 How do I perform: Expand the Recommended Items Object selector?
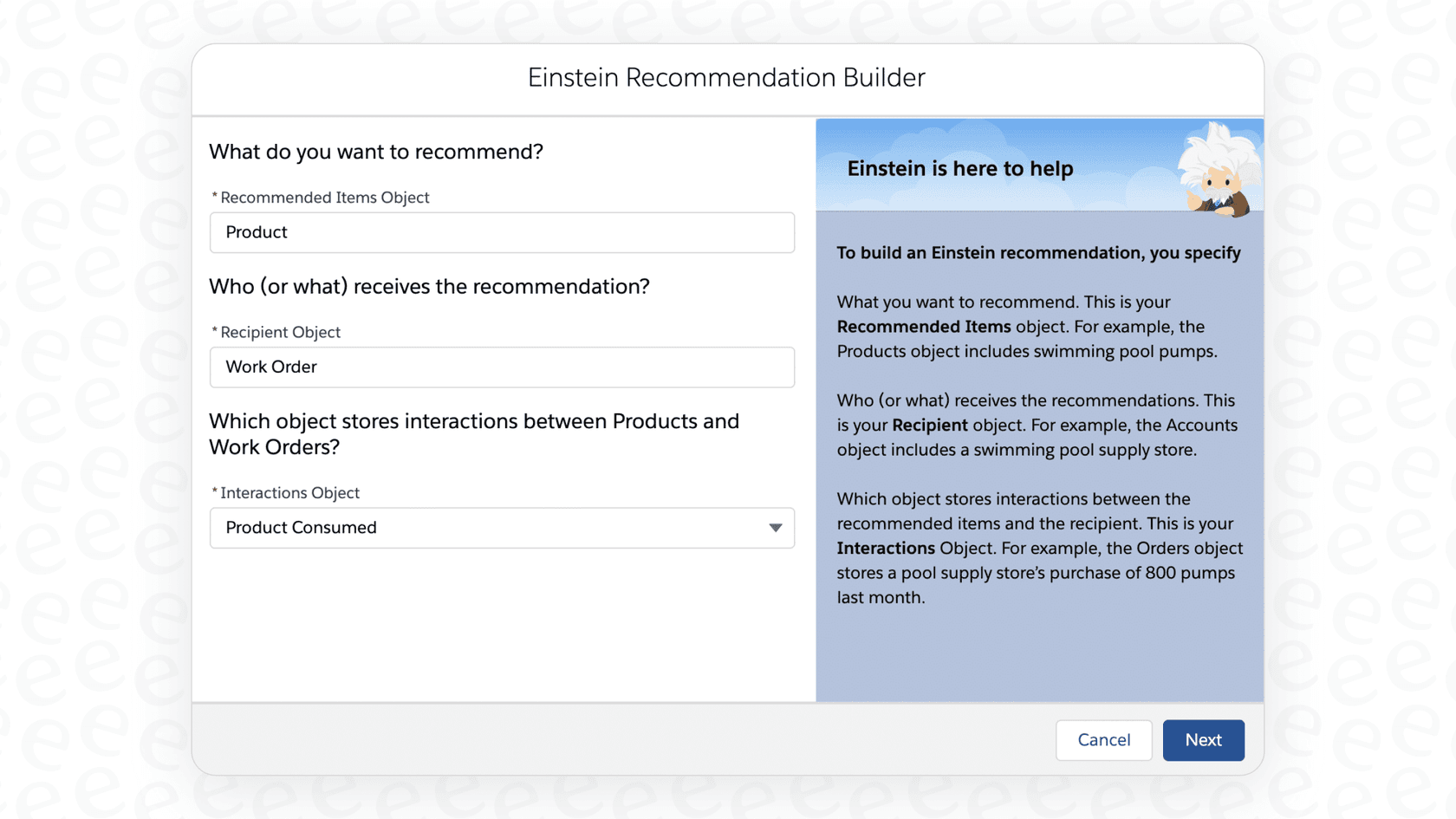point(502,232)
